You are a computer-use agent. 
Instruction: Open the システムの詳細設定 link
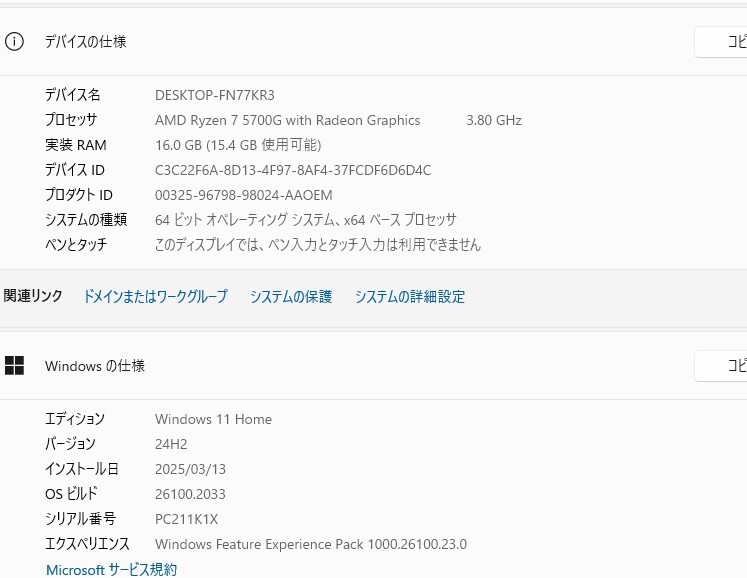(410, 296)
